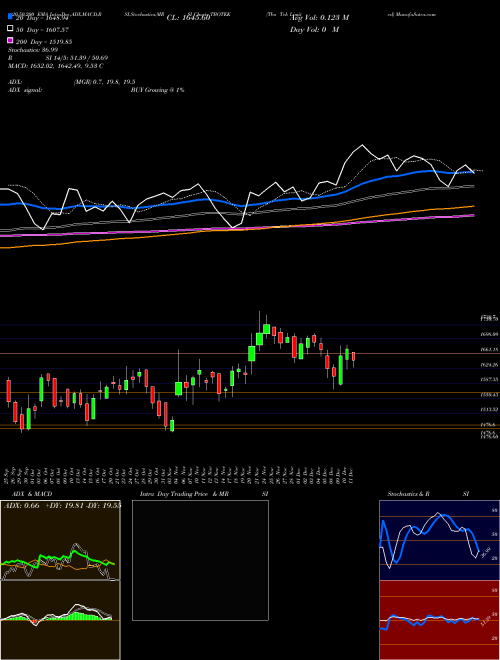Click the 'Stochastics & R' panel heading
Screen dimensions: 500x660
pyautogui.click(x=409, y=494)
